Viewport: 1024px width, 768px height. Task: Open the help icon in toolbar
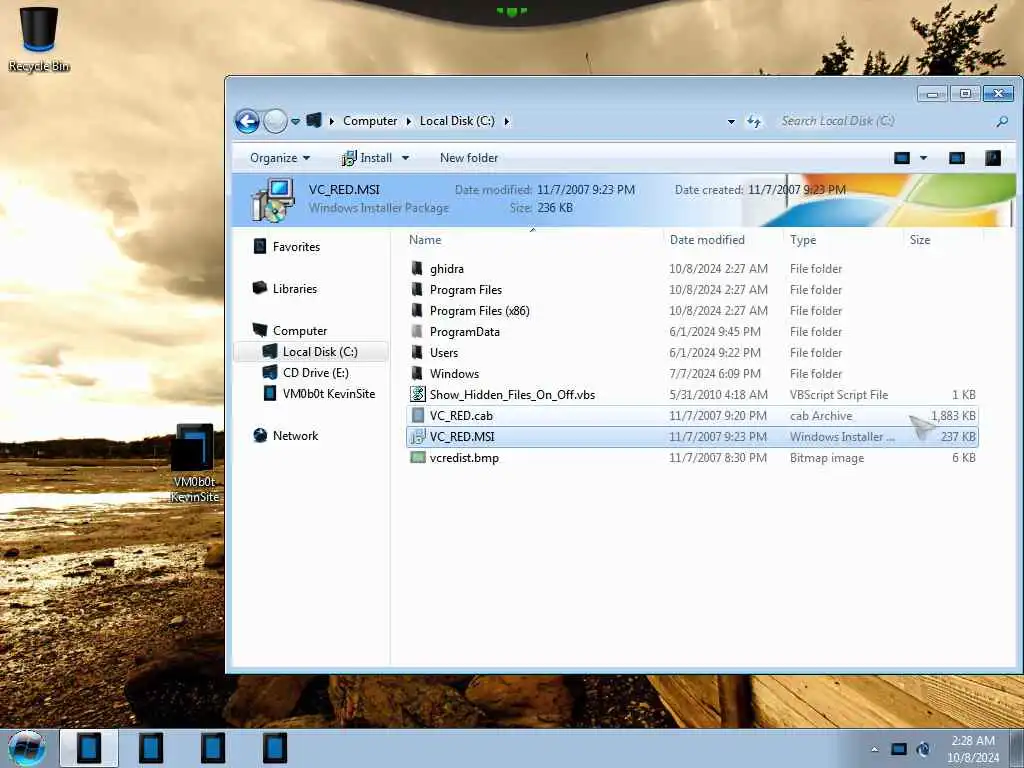coord(993,158)
